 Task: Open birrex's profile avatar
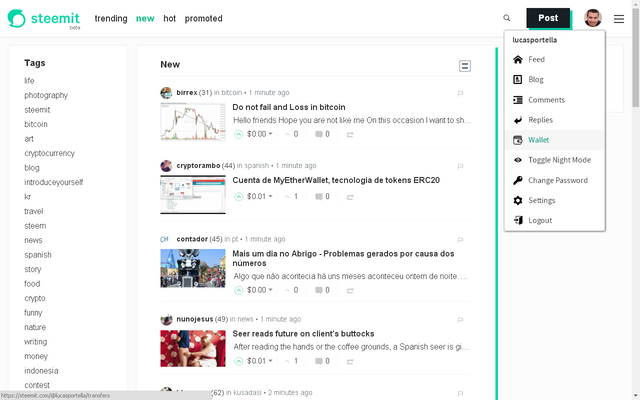click(166, 93)
